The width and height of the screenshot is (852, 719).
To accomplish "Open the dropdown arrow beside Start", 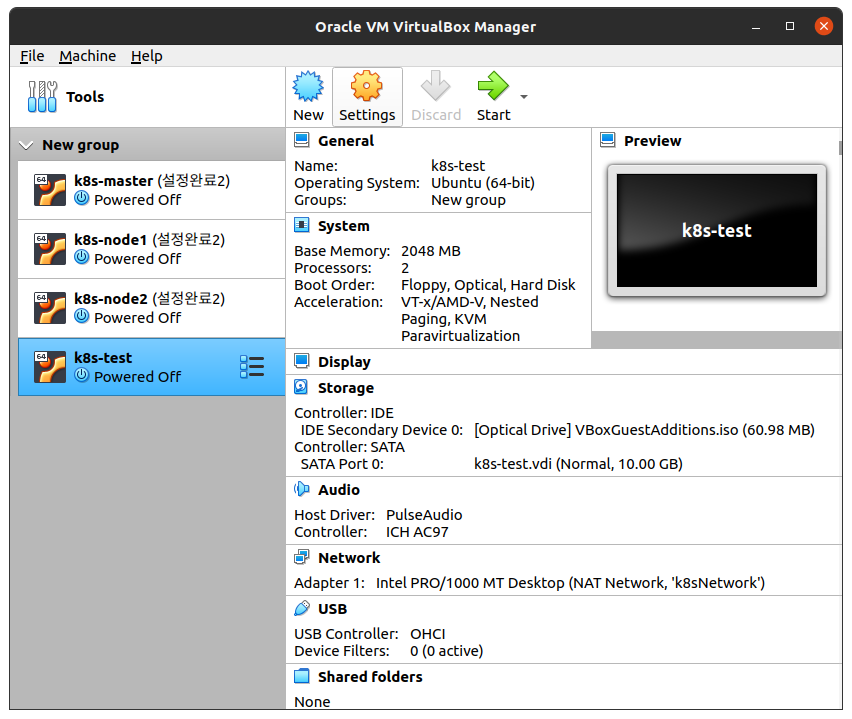I will (524, 97).
